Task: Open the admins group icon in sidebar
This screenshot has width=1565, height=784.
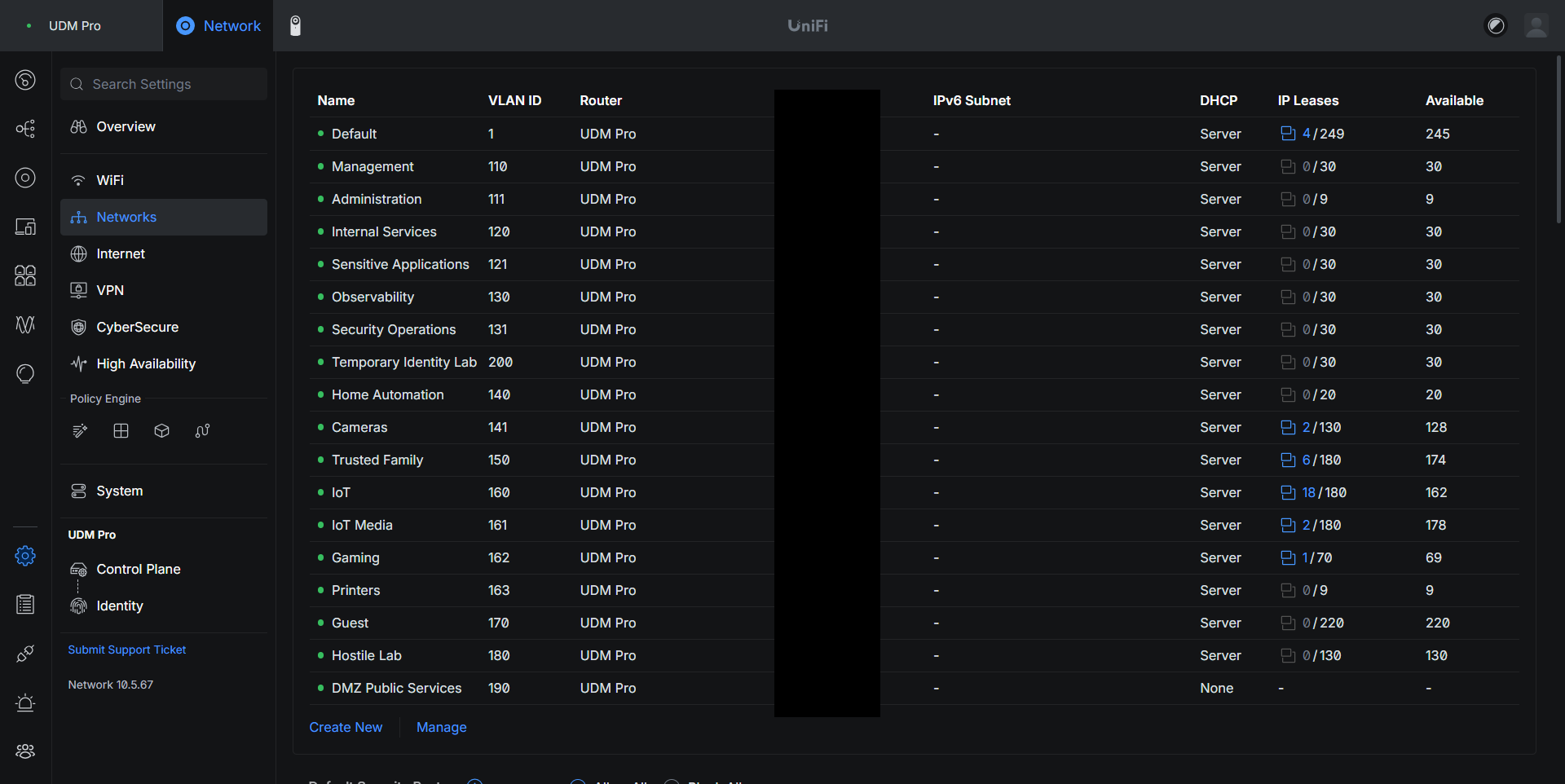Action: tap(25, 751)
